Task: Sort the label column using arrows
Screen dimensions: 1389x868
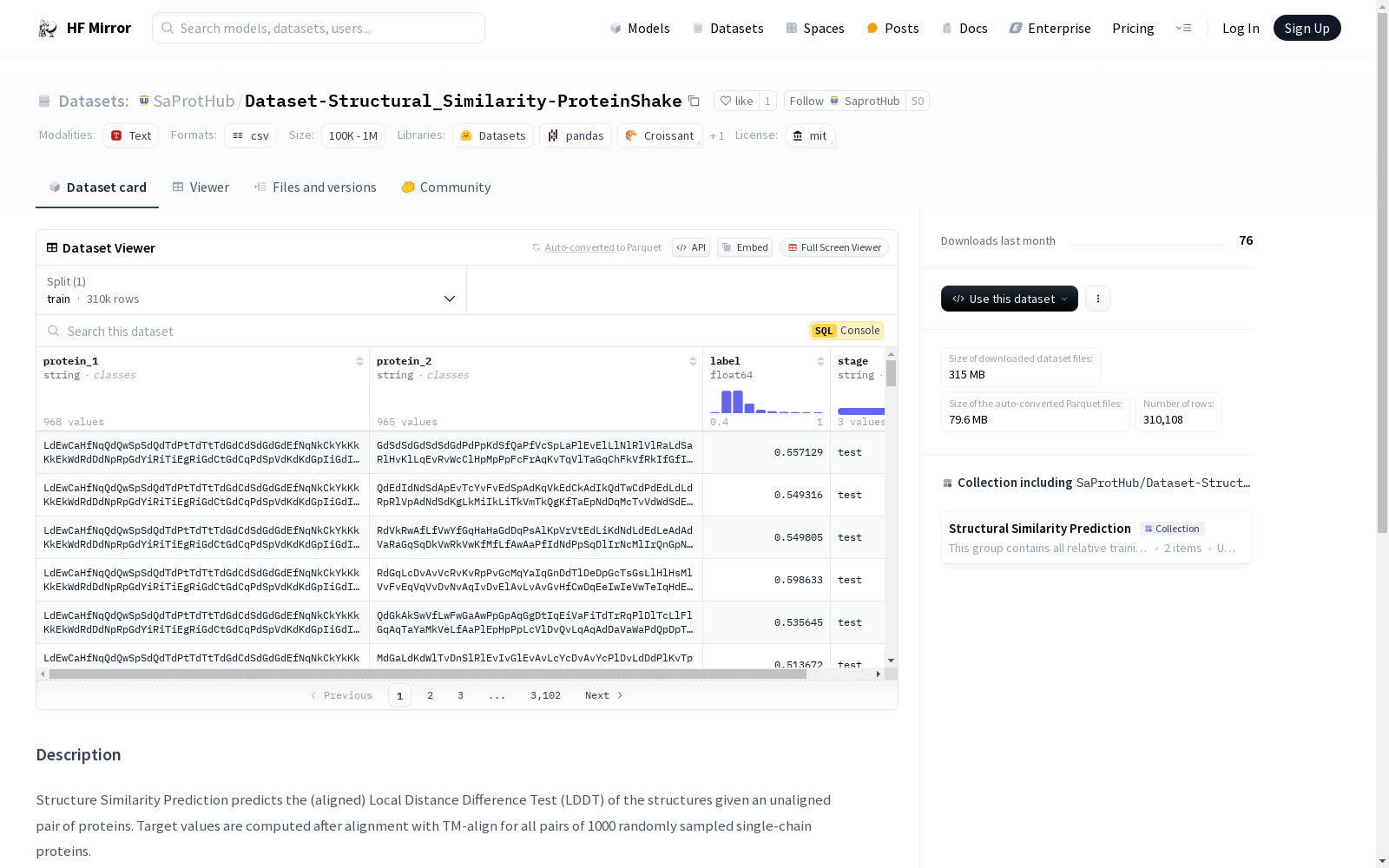Action: (820, 361)
